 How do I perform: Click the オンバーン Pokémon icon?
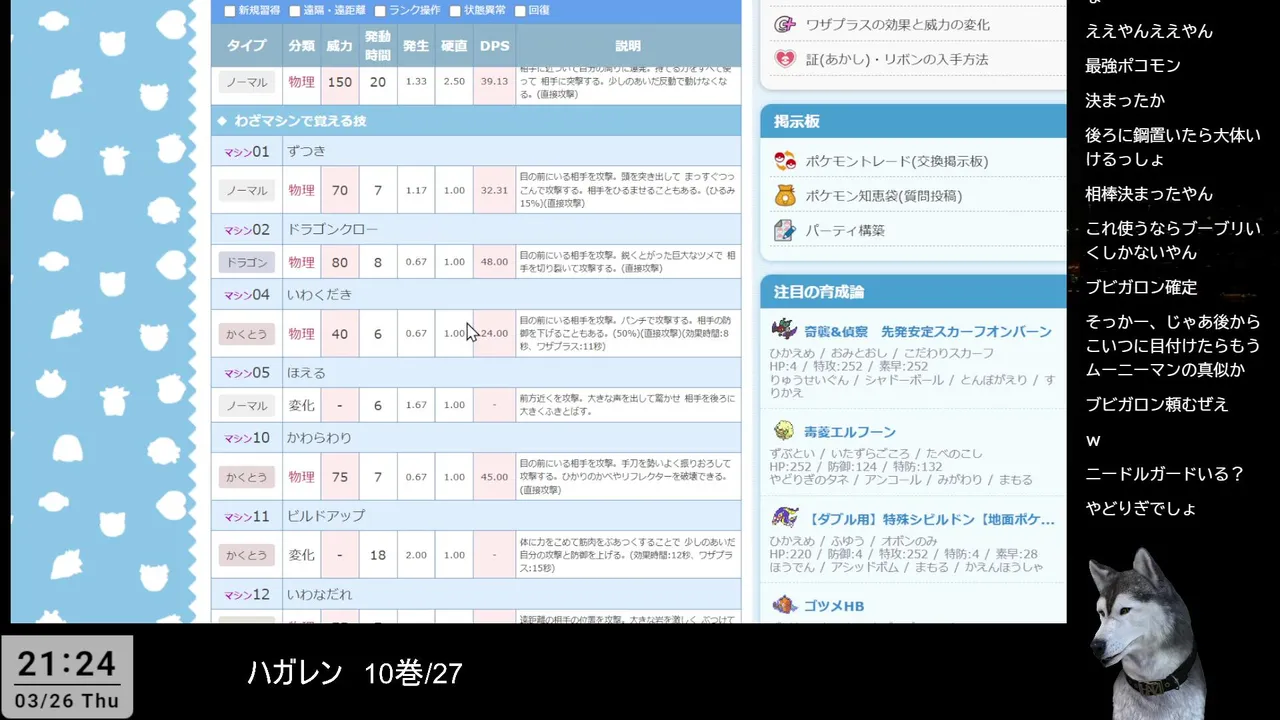click(x=784, y=329)
